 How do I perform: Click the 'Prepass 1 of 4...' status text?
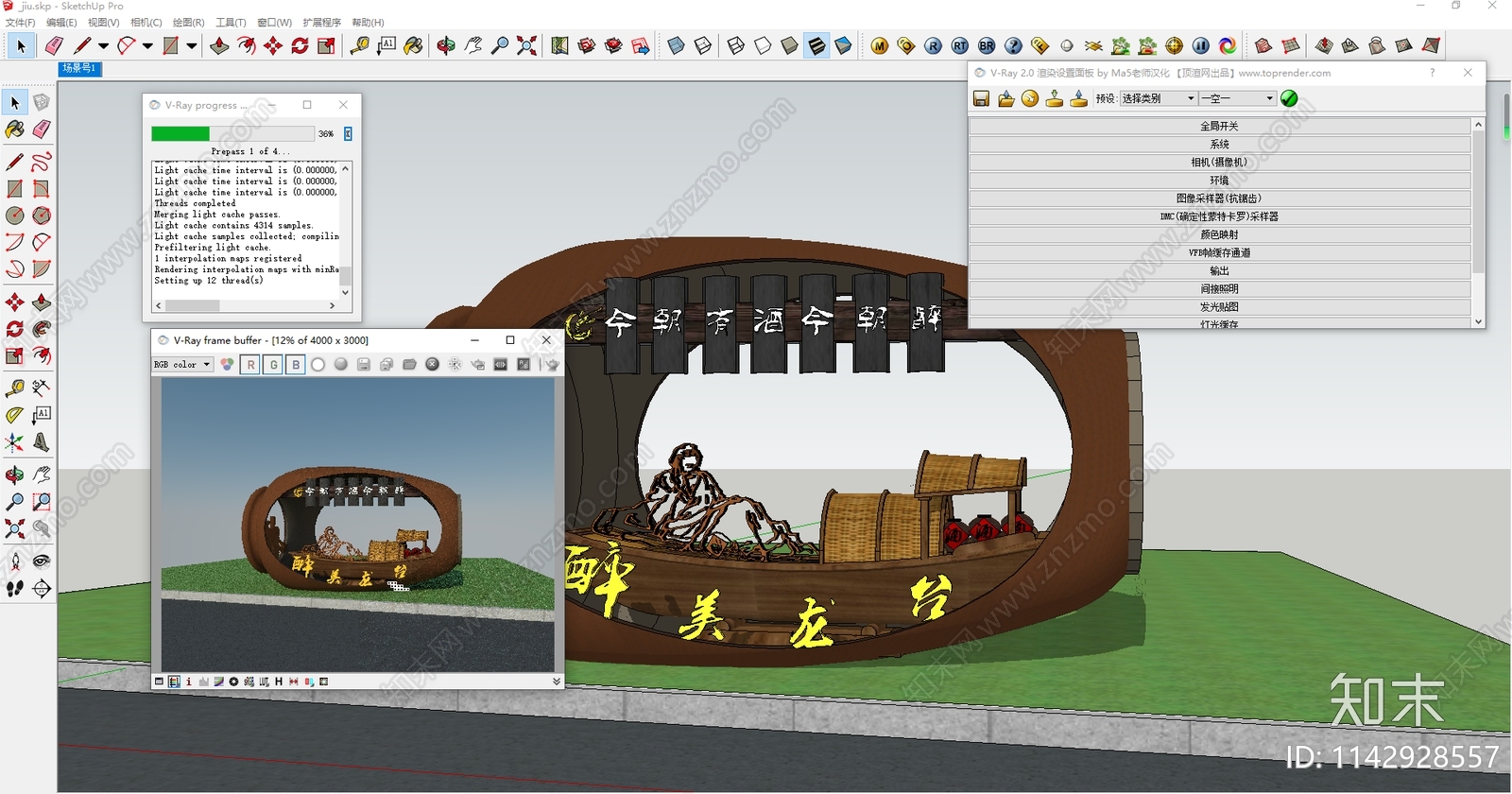[250, 151]
